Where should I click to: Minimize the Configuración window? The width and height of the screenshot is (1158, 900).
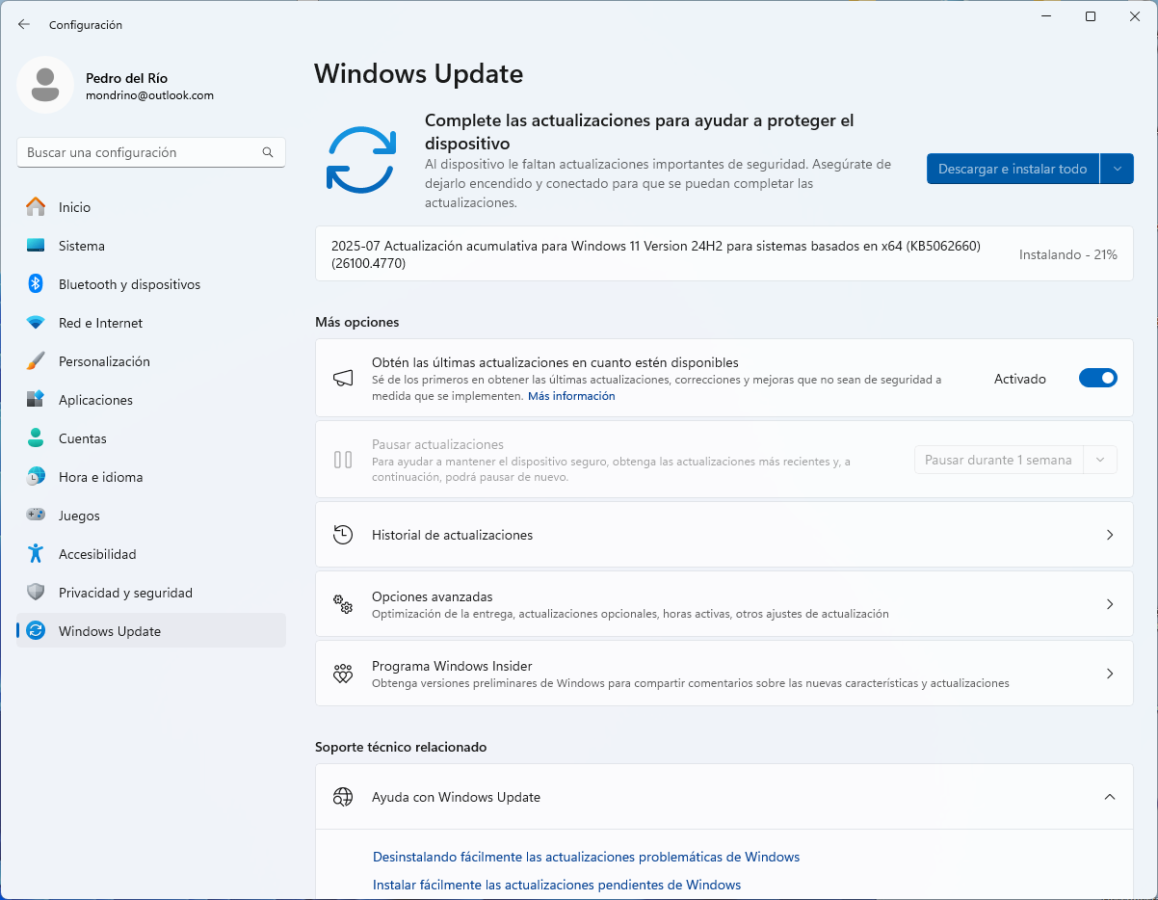pyautogui.click(x=1046, y=16)
